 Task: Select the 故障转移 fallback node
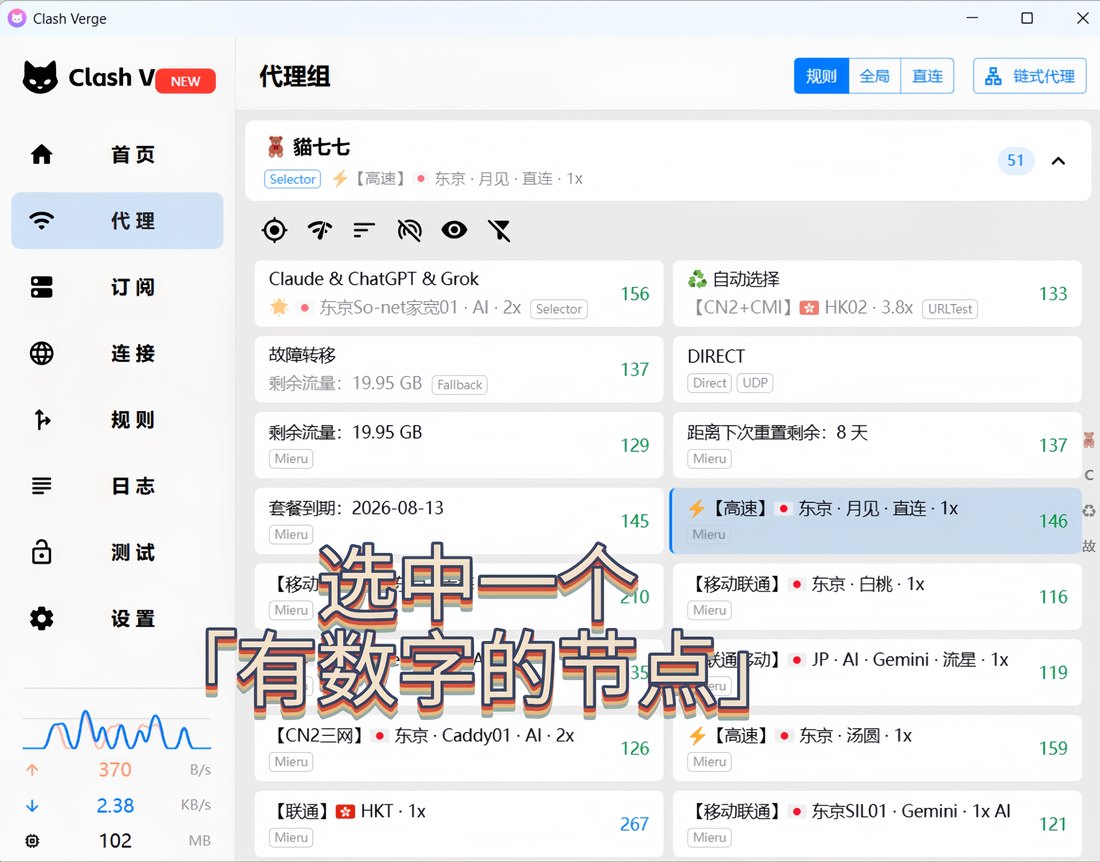pyautogui.click(x=459, y=369)
